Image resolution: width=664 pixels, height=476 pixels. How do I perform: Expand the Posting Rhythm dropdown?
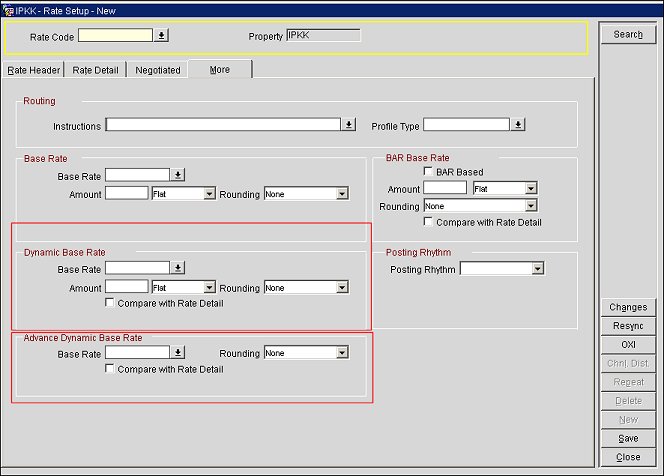pos(538,269)
